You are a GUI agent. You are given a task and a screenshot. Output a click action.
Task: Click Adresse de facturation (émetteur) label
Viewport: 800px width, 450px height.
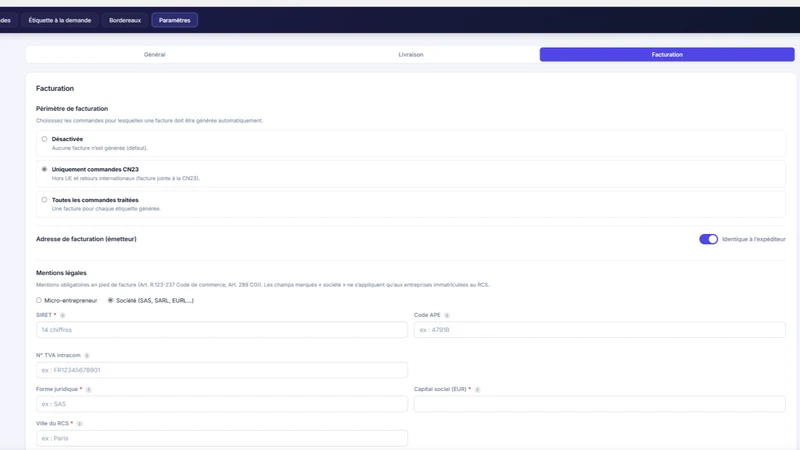86,239
